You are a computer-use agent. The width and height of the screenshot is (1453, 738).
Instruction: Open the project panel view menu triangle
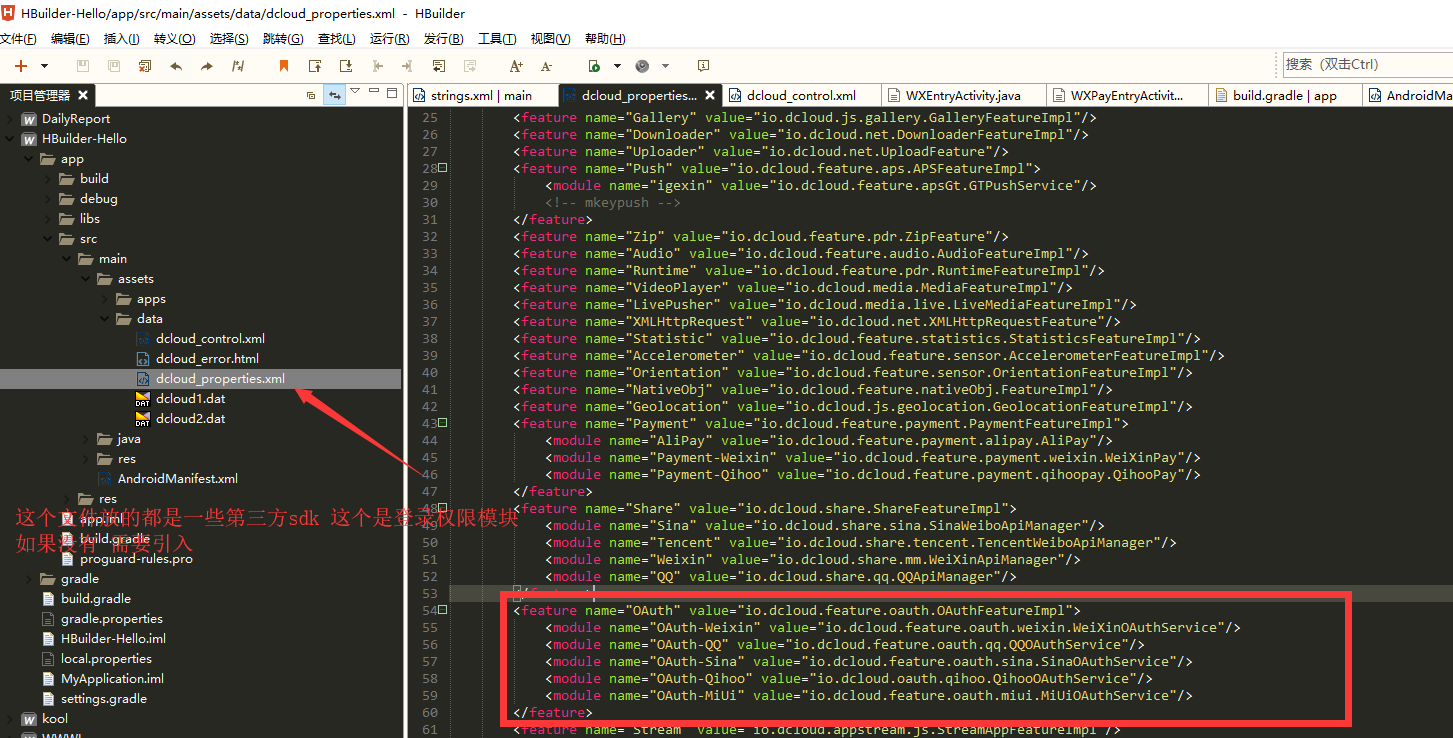pyautogui.click(x=353, y=92)
